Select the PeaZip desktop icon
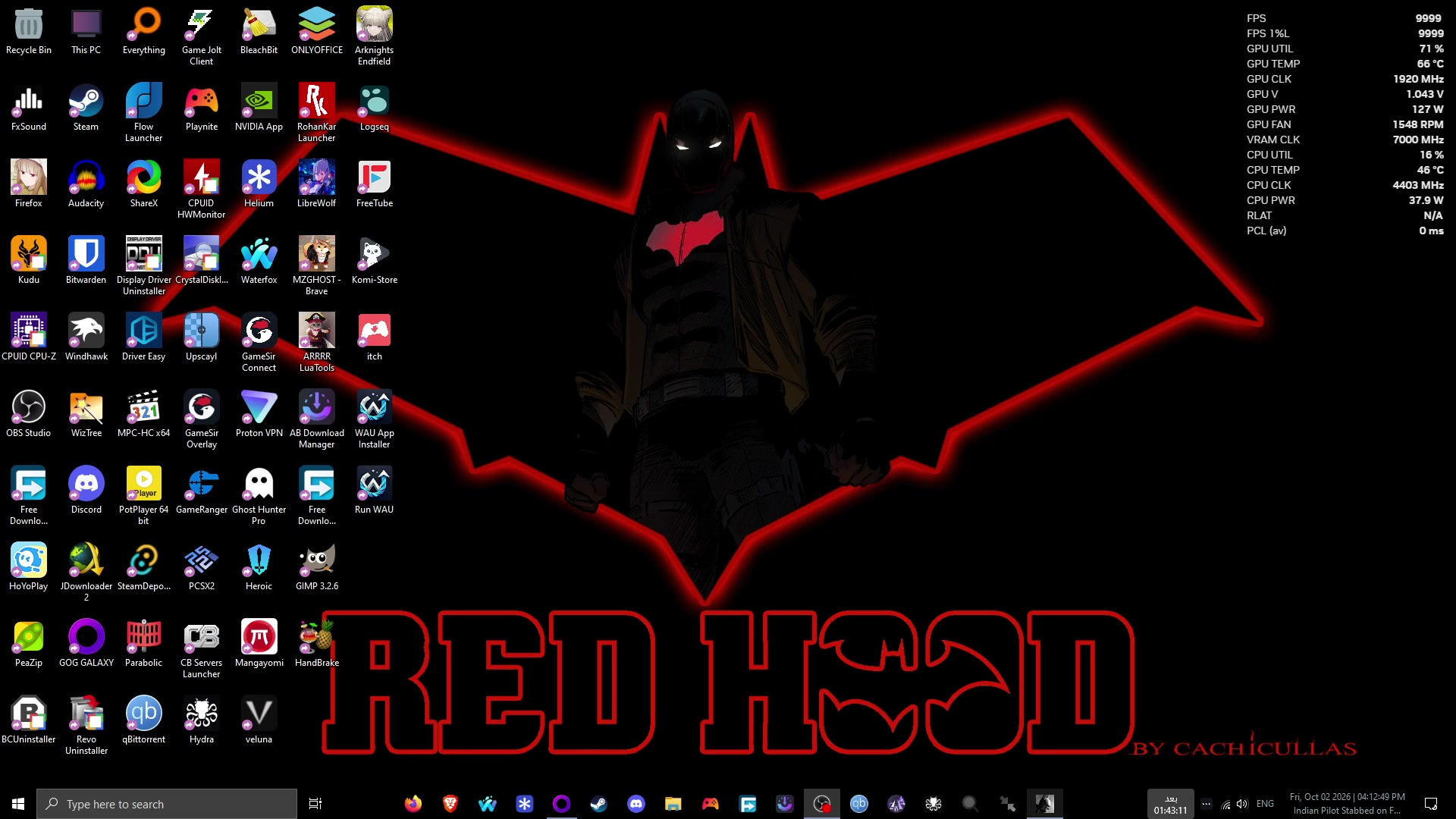The image size is (1456, 819). click(29, 644)
